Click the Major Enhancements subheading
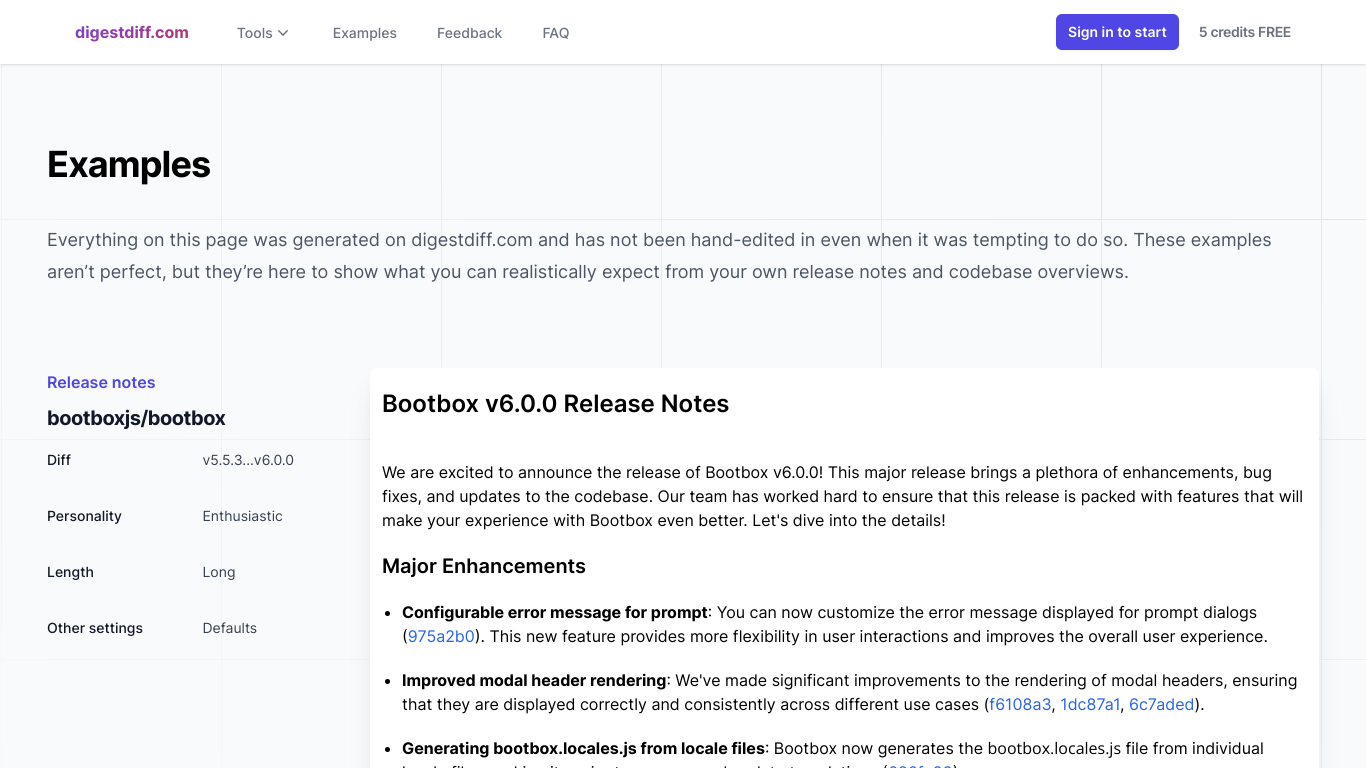 coord(484,566)
